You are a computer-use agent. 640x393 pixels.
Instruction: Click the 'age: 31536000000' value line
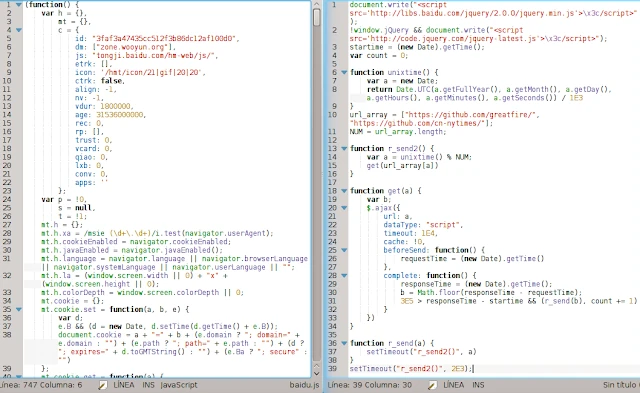click(110, 115)
